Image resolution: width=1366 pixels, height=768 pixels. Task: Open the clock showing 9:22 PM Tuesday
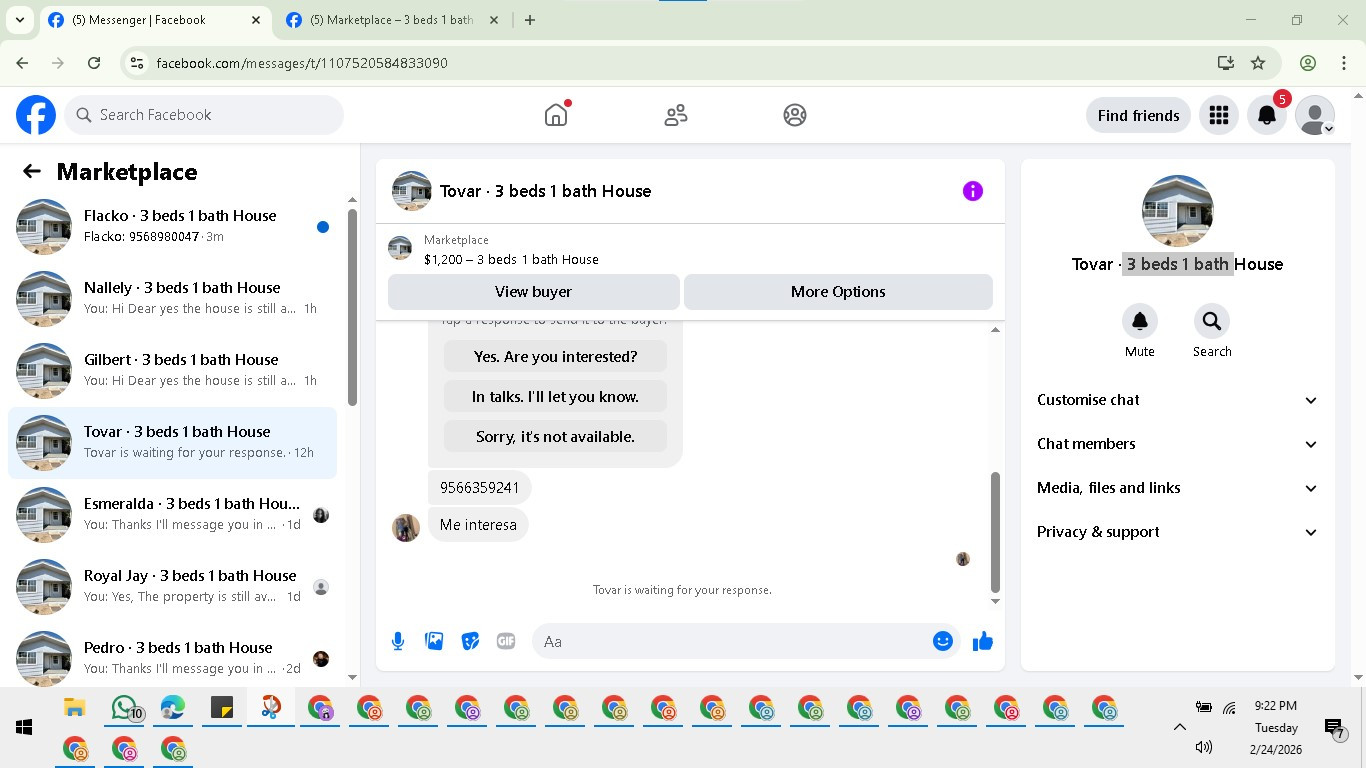click(x=1275, y=727)
